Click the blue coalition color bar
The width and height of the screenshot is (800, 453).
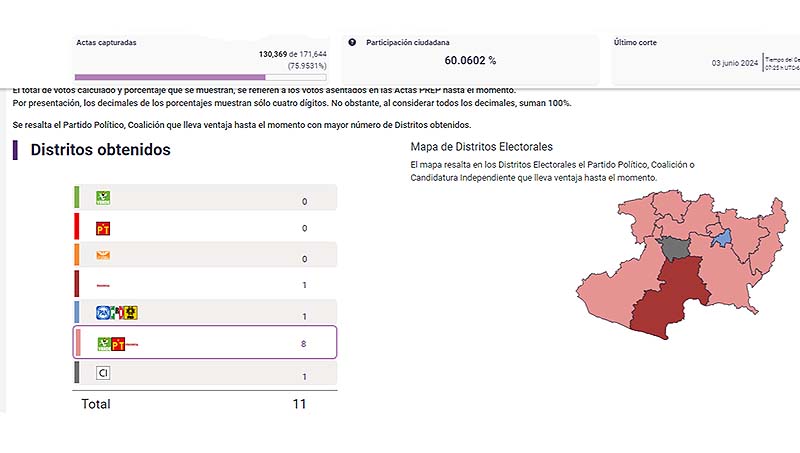77,313
